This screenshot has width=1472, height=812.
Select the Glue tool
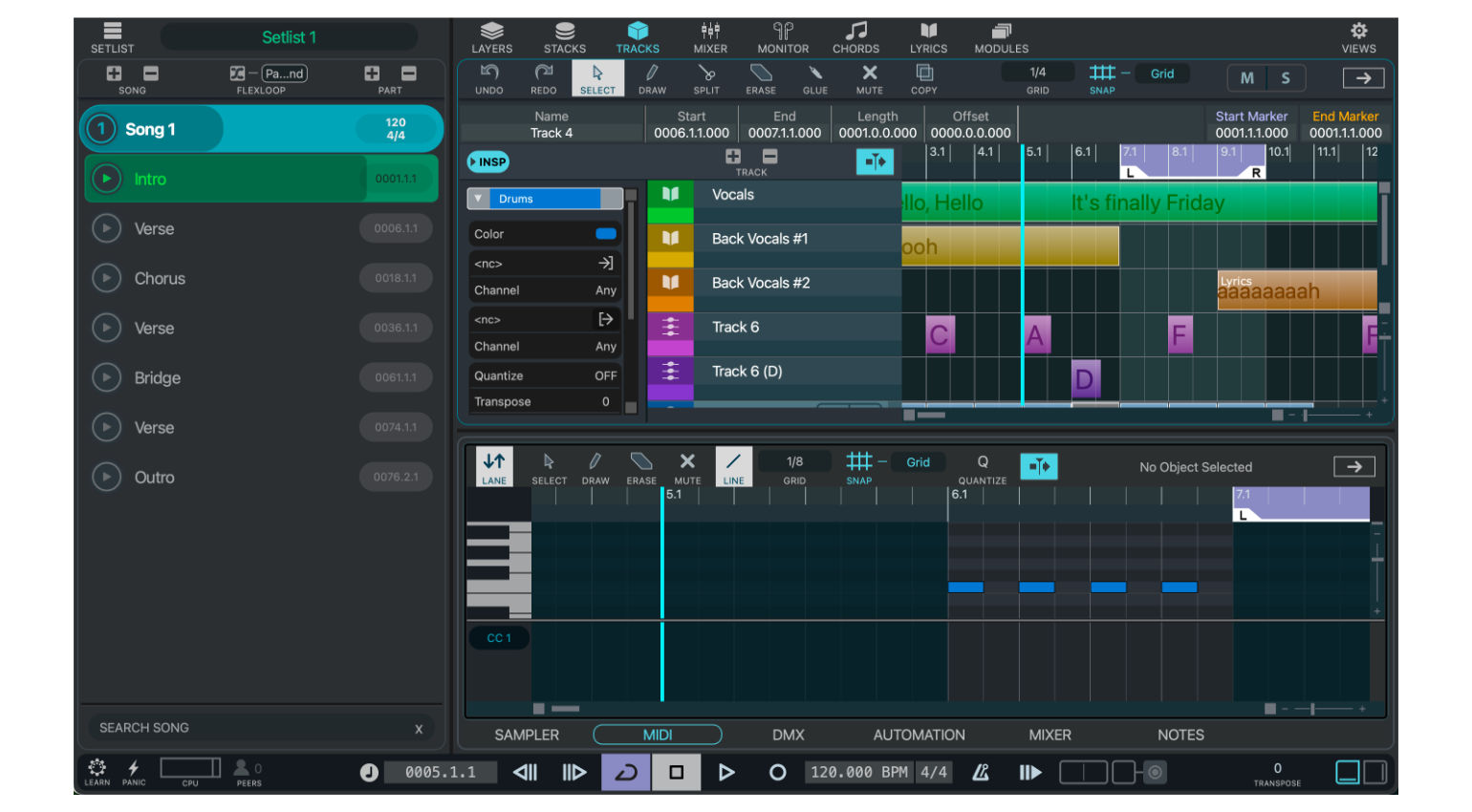(x=814, y=78)
